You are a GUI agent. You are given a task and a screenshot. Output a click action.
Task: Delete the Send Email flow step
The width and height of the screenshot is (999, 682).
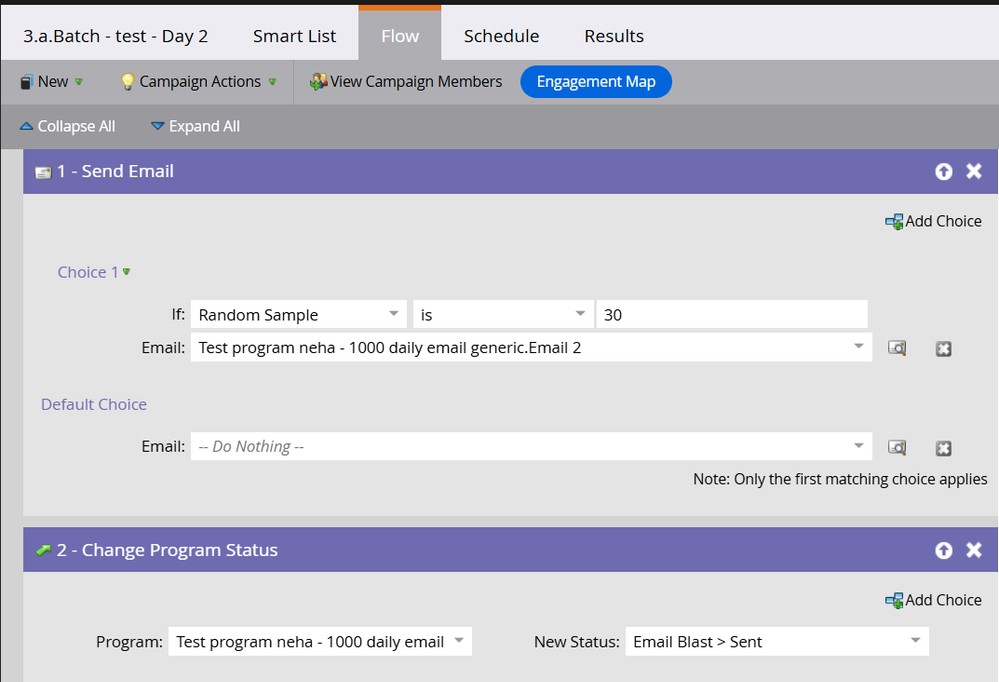click(x=974, y=172)
